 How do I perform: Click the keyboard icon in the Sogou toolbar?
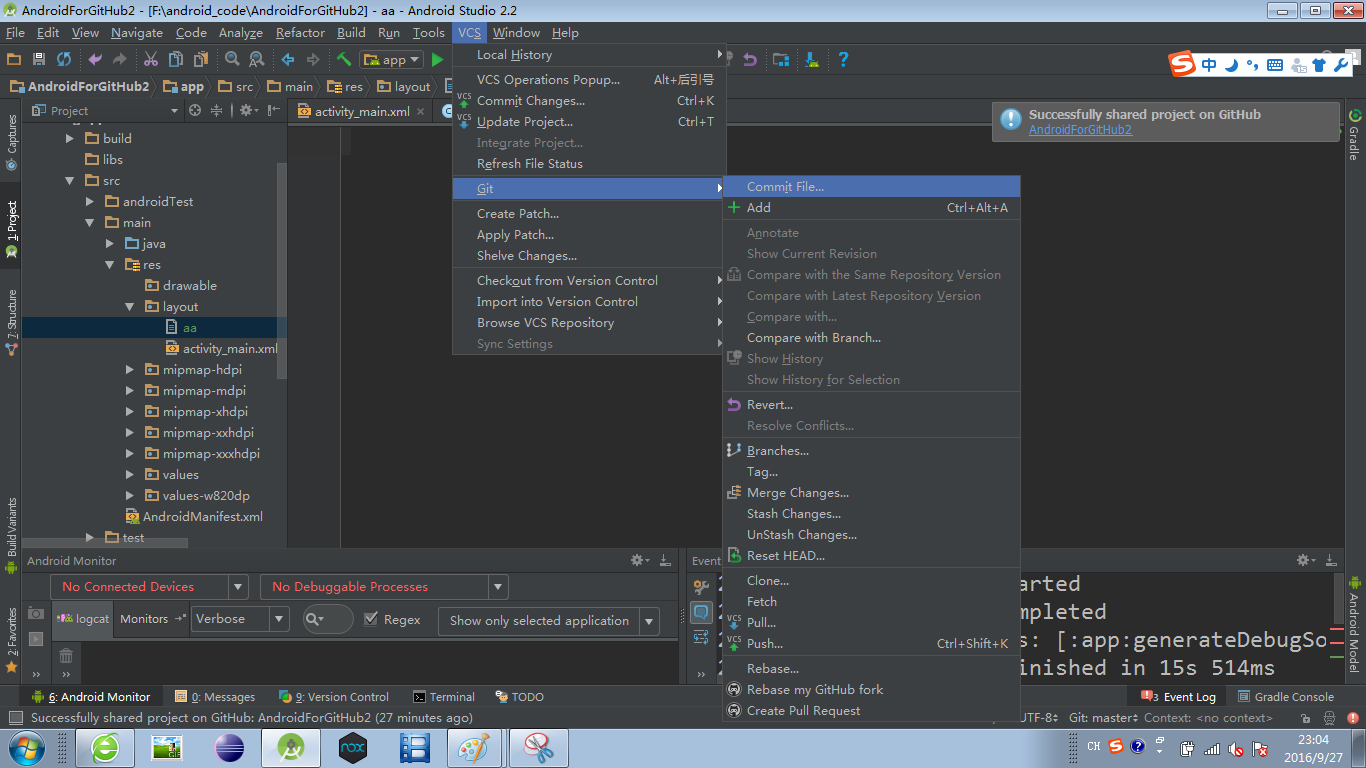click(x=1274, y=65)
